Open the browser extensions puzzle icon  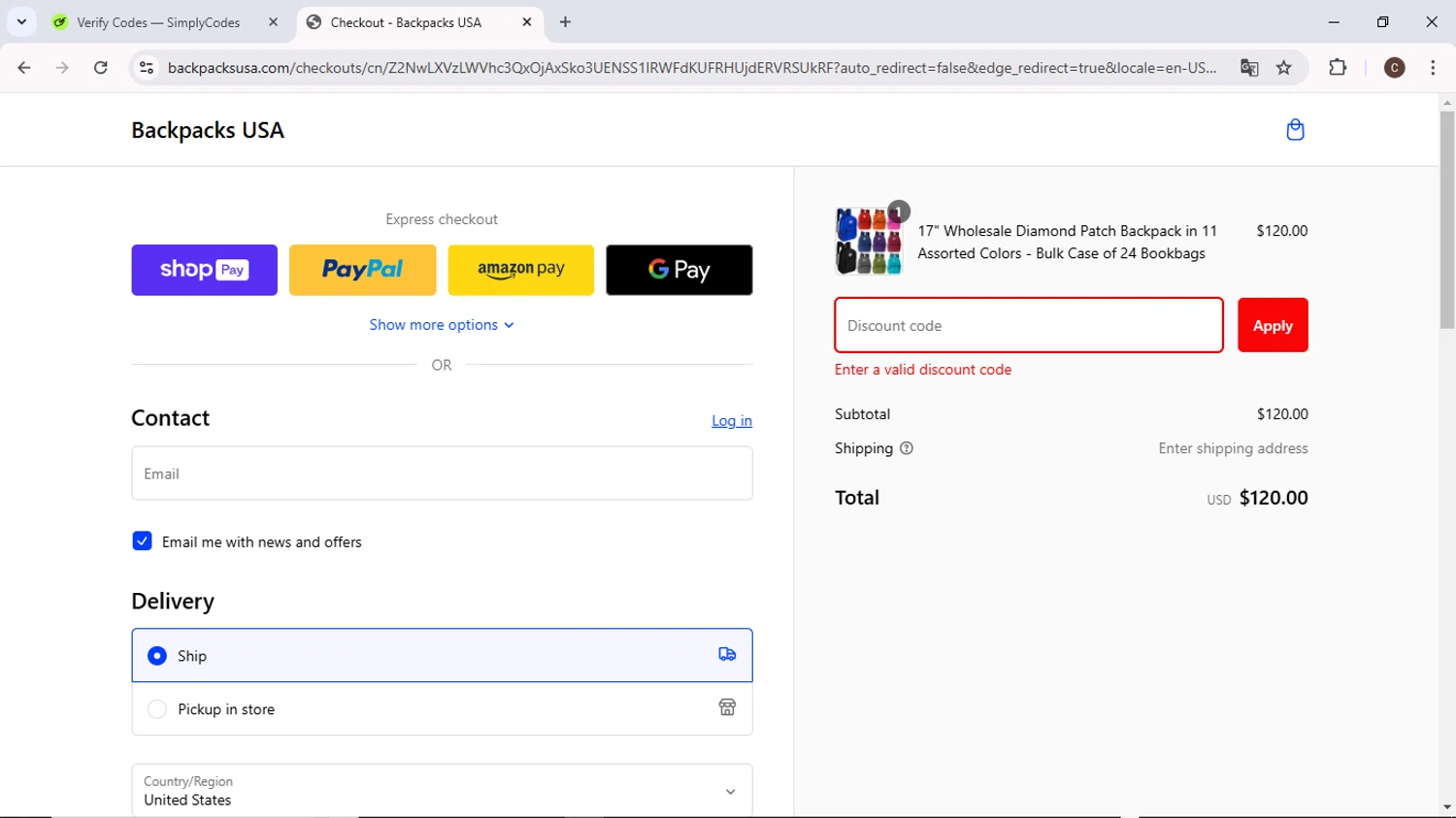click(1338, 68)
